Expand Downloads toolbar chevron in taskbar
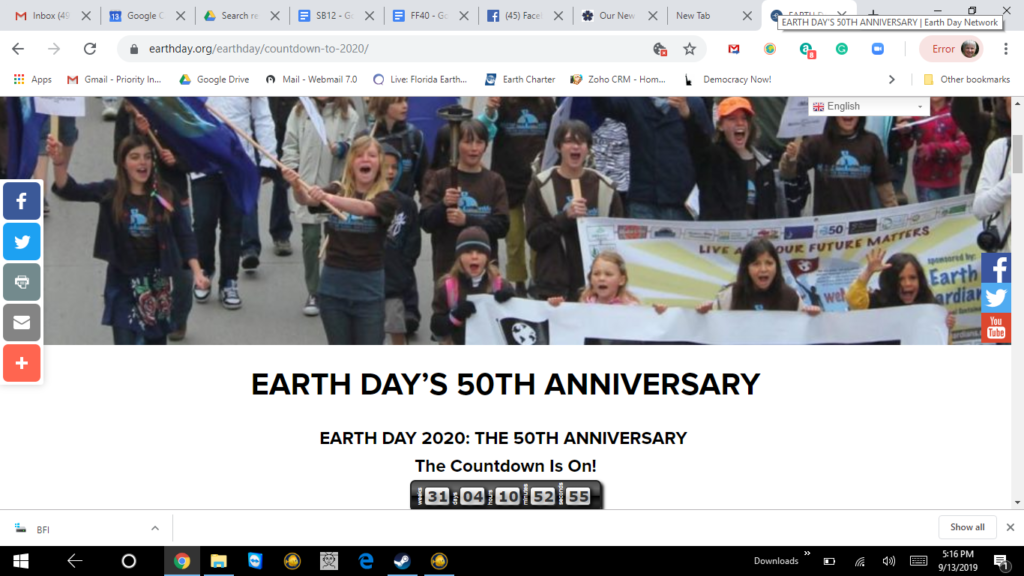This screenshot has width=1024, height=576. 807,554
